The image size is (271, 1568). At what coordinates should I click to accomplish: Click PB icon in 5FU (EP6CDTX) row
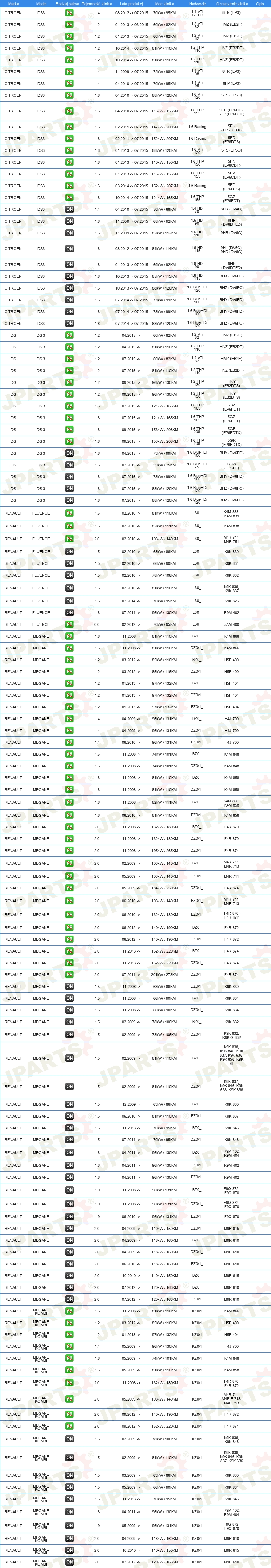click(x=69, y=127)
